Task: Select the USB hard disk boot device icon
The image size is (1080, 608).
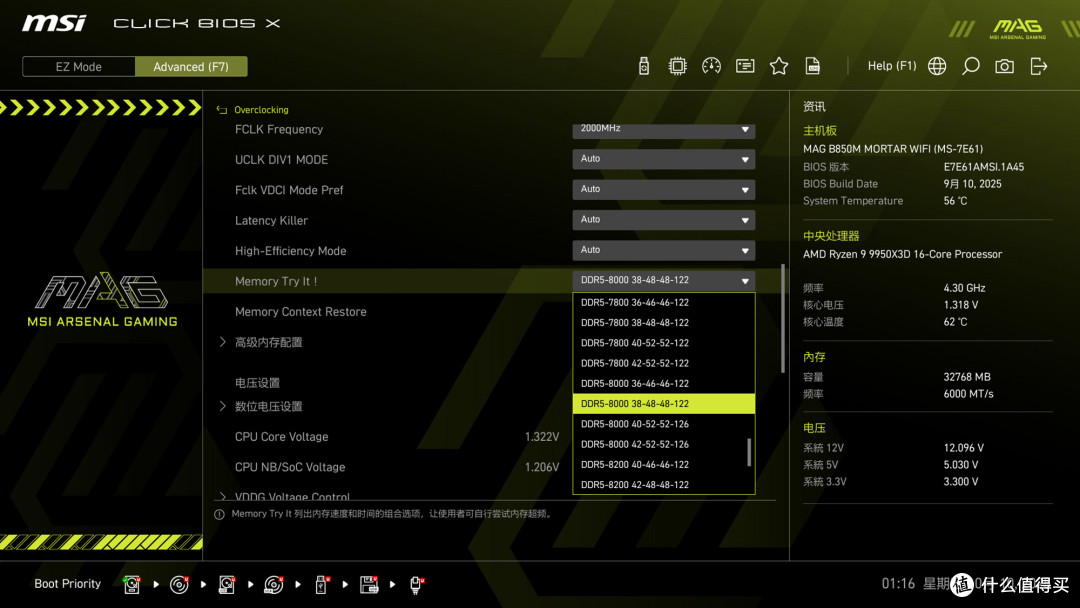Action: (x=227, y=585)
